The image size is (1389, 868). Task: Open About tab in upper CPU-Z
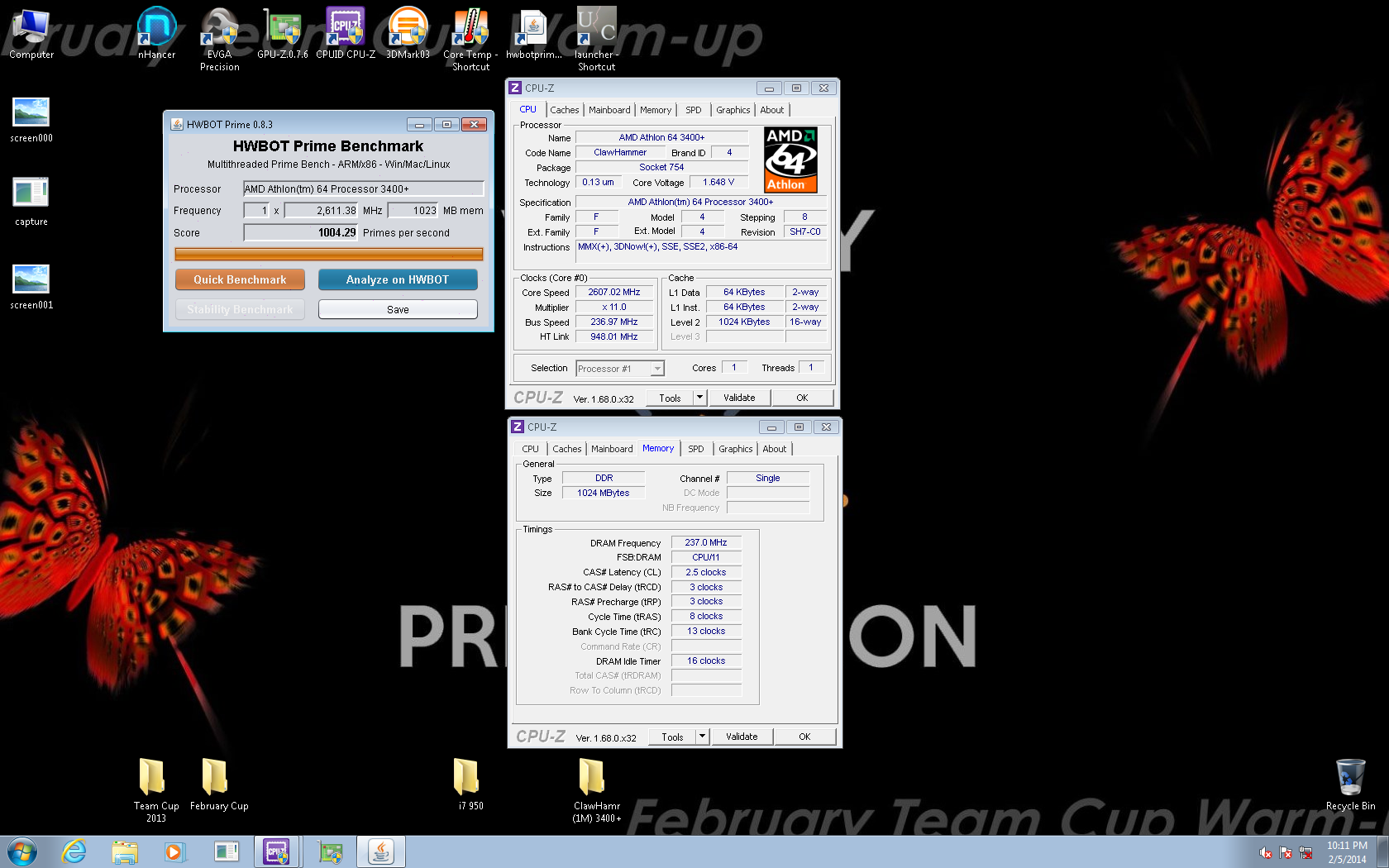click(x=772, y=110)
